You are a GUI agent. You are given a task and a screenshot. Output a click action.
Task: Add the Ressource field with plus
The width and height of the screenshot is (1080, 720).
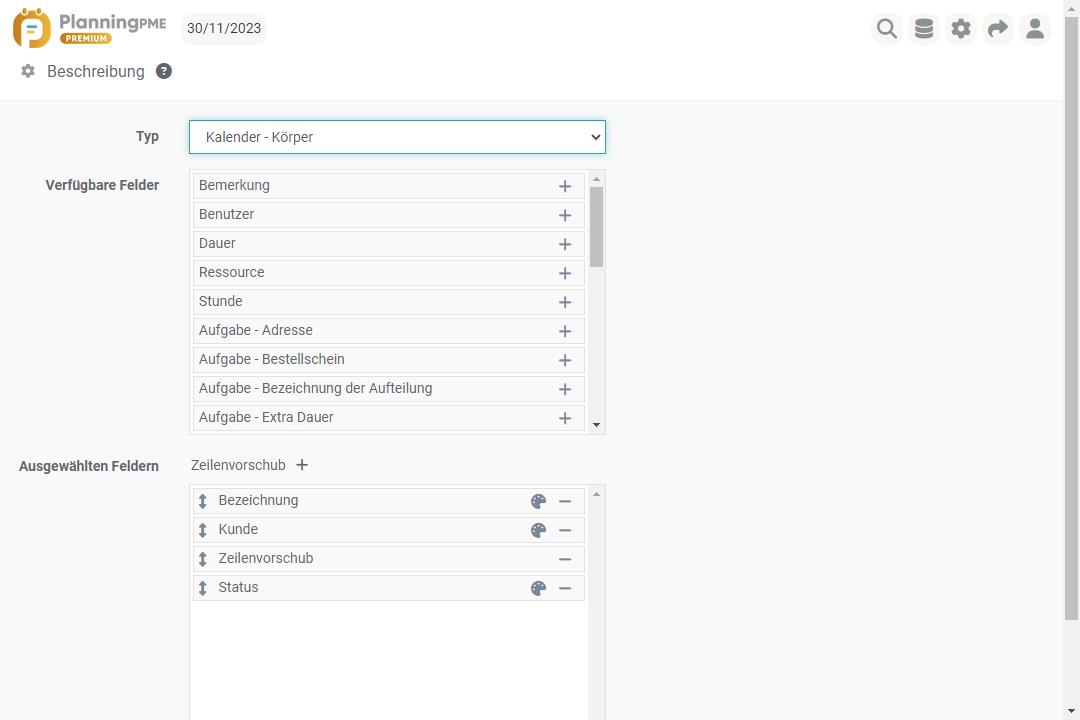[x=565, y=273]
